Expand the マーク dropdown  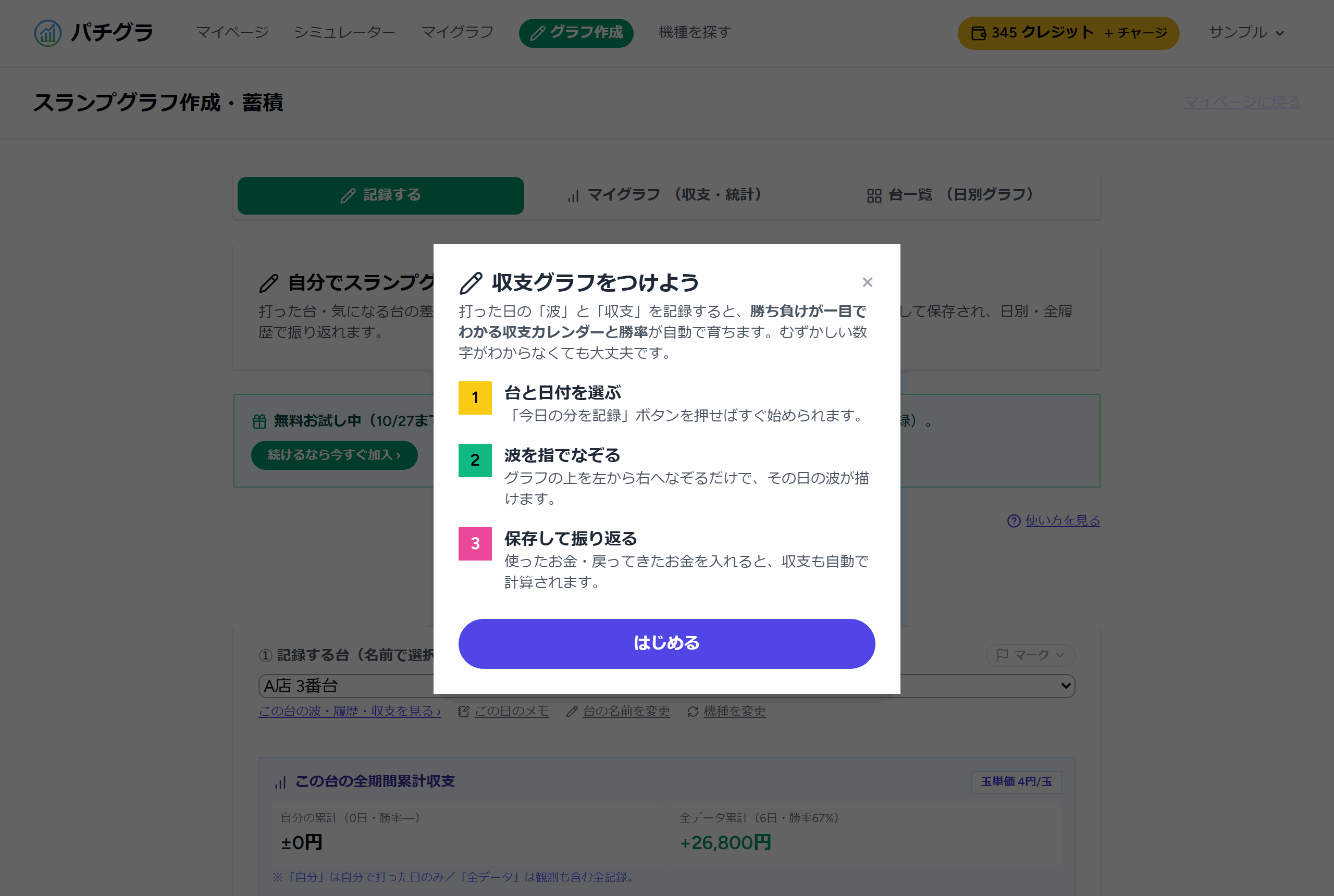1030,655
